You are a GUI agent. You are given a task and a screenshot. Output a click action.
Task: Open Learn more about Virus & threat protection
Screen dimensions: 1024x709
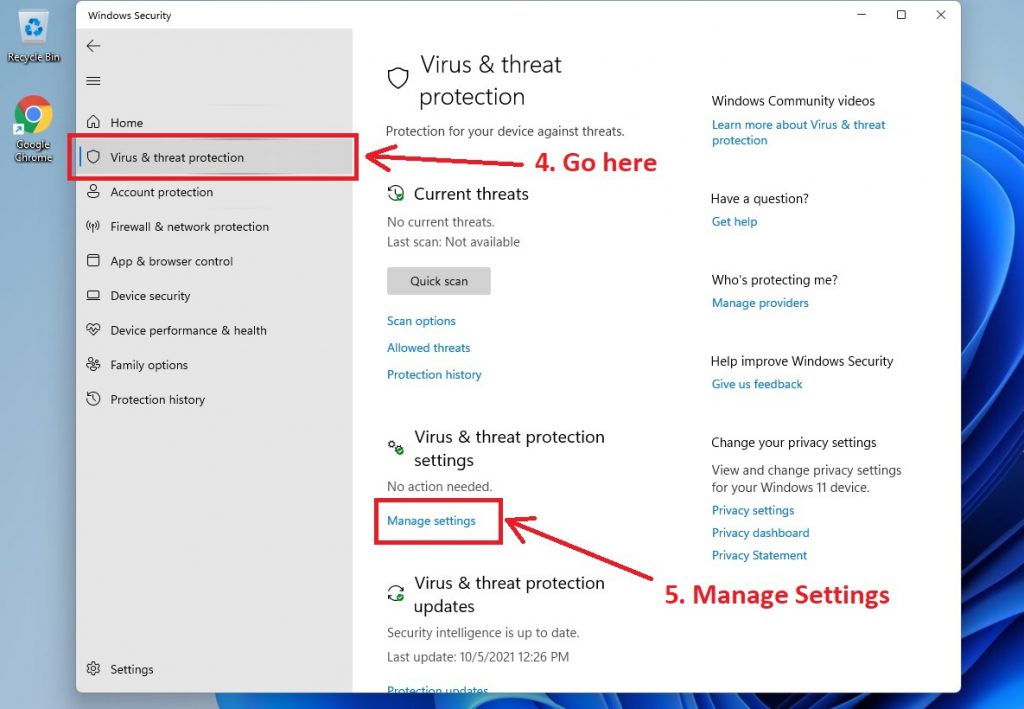coord(798,133)
